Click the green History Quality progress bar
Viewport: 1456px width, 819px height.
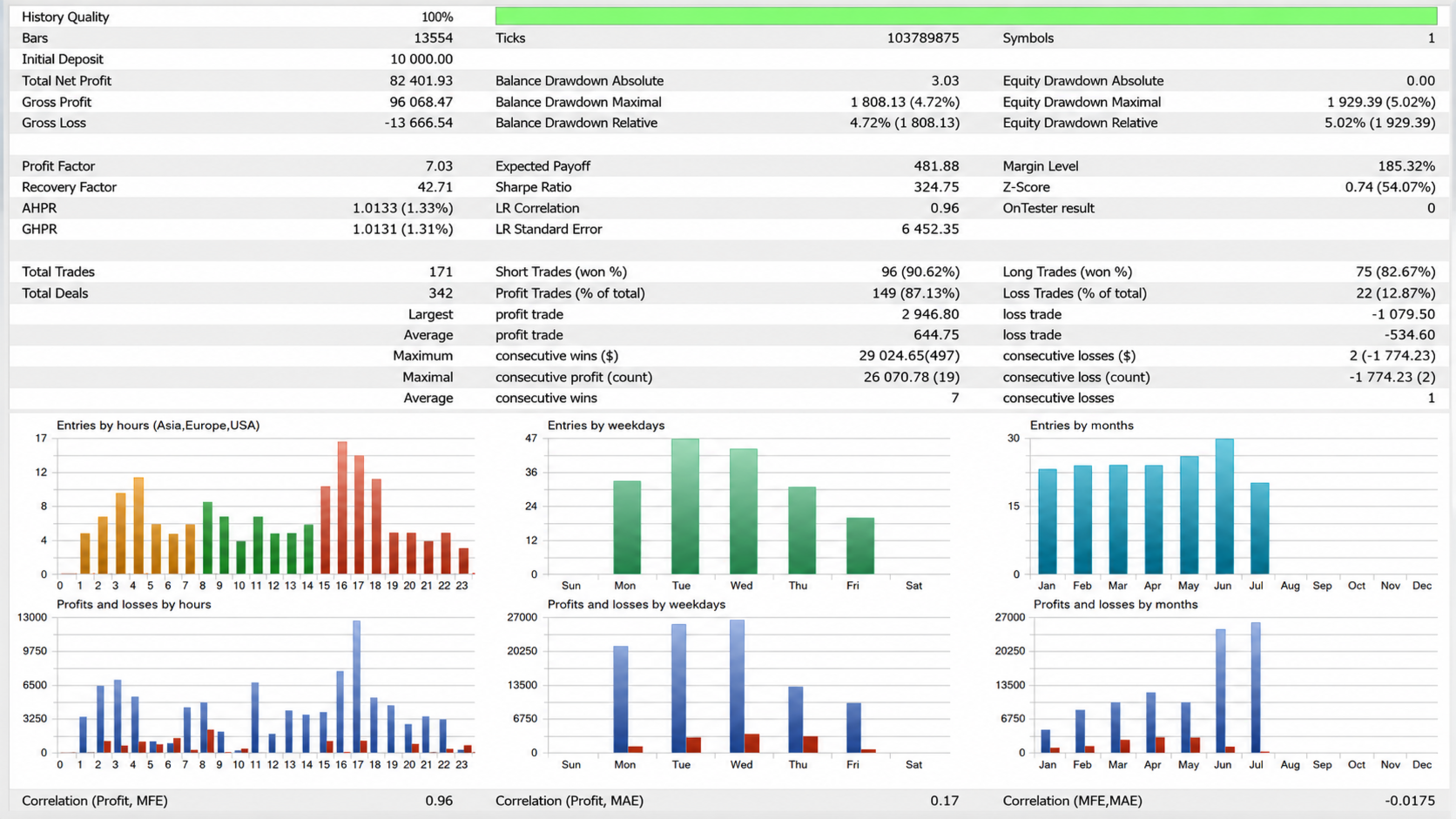[966, 16]
